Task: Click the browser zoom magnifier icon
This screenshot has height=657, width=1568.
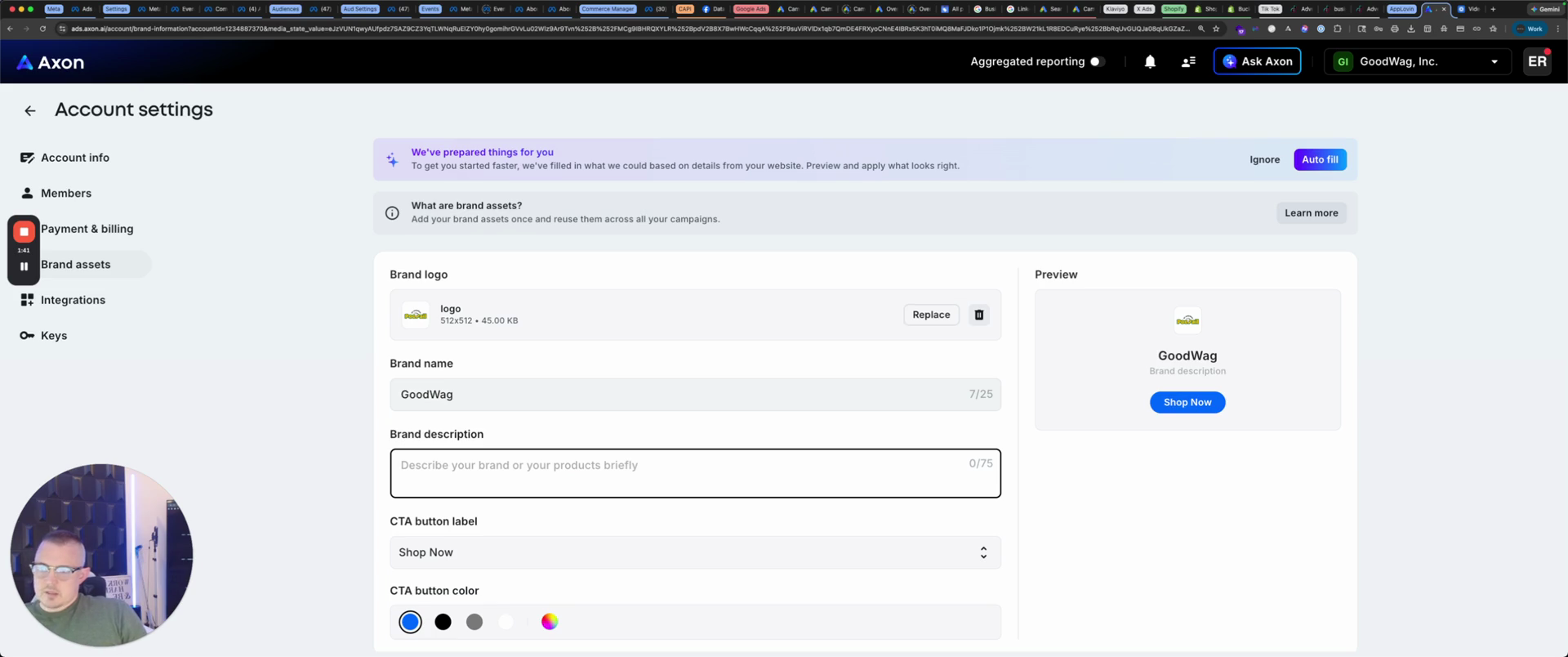Action: tap(1200, 29)
